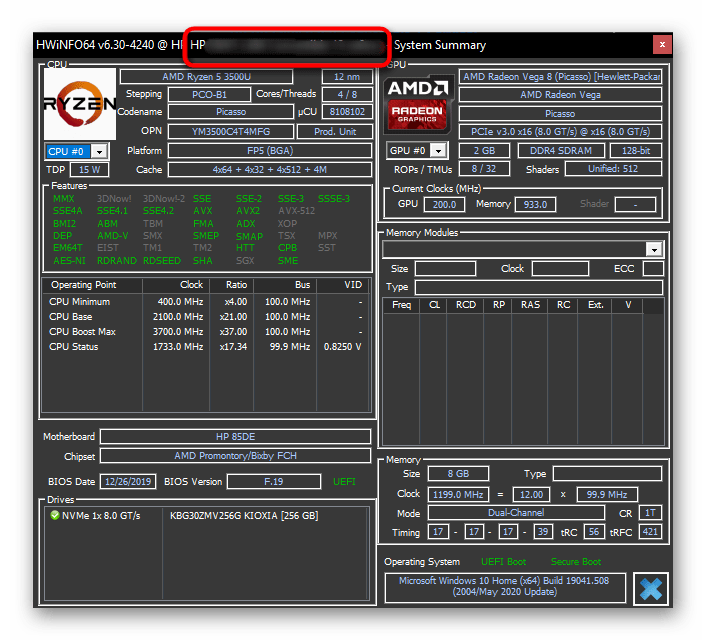Click the 2 GB GPU memory value
This screenshot has height=640, width=705.
[484, 151]
